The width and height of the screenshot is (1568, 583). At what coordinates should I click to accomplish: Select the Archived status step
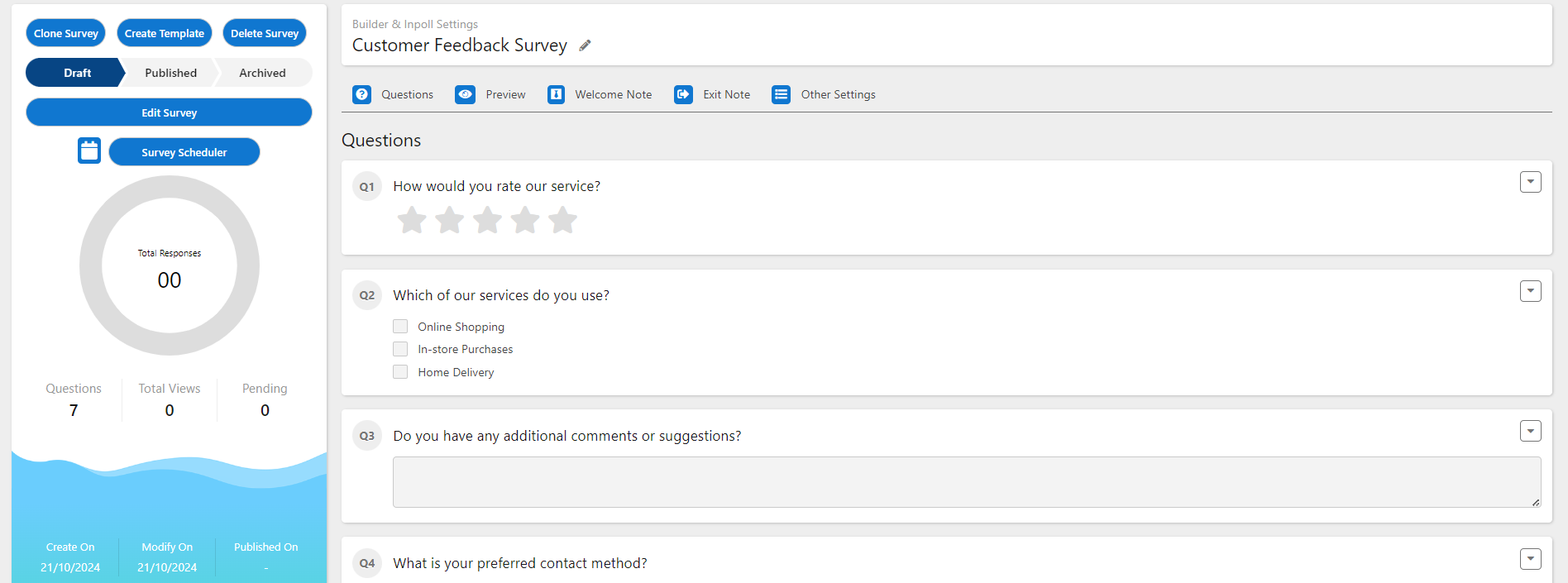point(263,73)
